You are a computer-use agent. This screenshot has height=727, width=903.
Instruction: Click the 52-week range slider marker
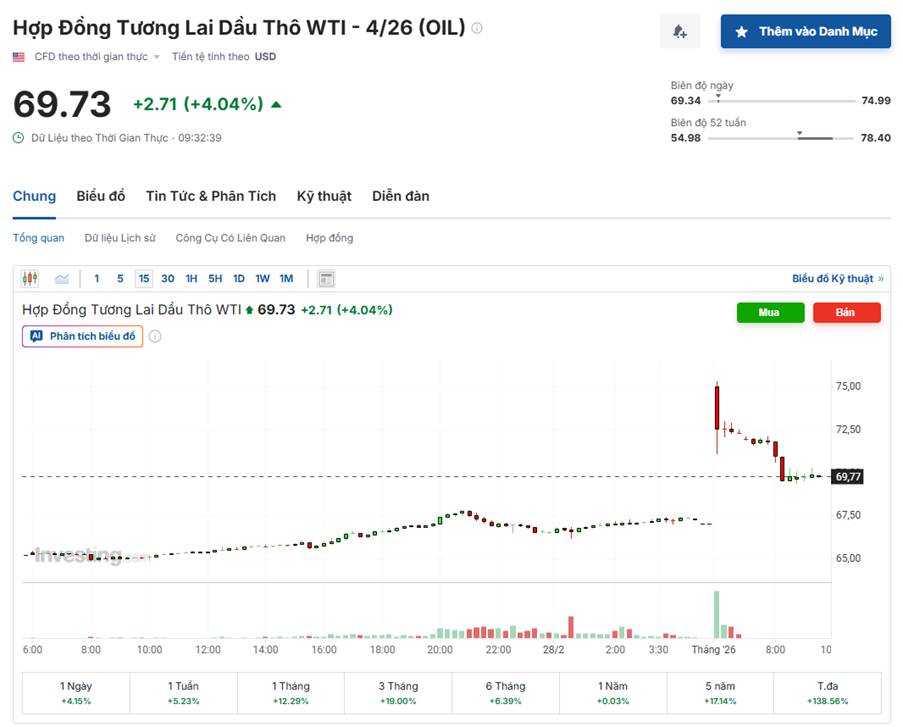click(x=799, y=133)
